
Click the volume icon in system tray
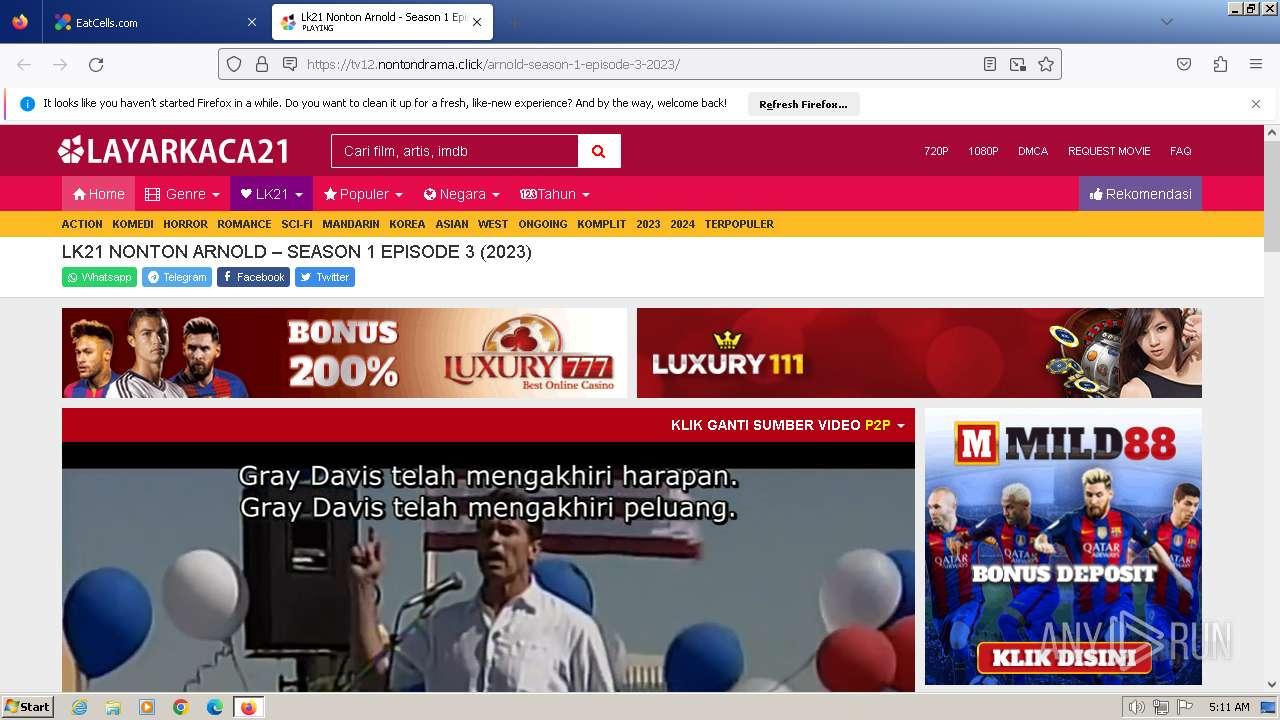pos(1136,707)
